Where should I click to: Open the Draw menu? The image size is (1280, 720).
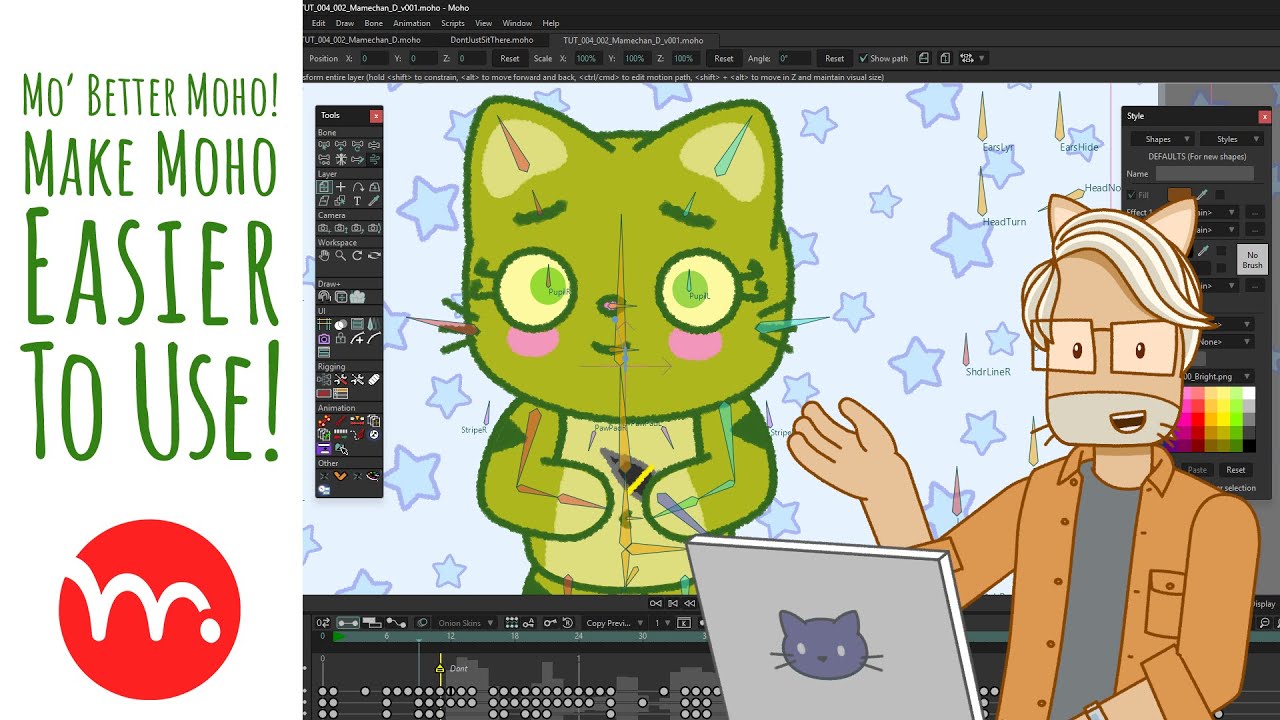click(x=344, y=23)
